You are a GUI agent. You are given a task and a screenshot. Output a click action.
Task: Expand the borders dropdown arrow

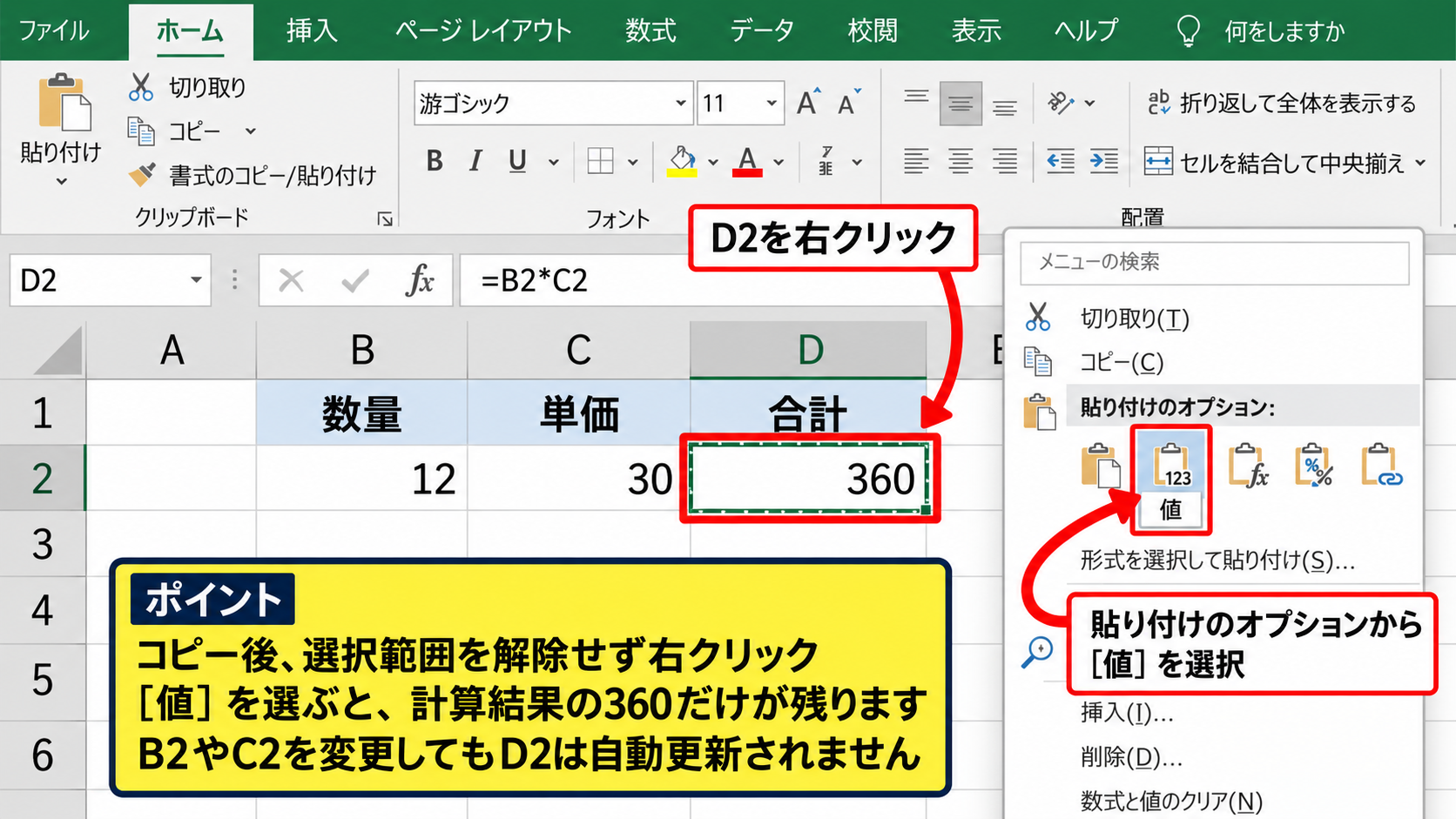pyautogui.click(x=633, y=162)
